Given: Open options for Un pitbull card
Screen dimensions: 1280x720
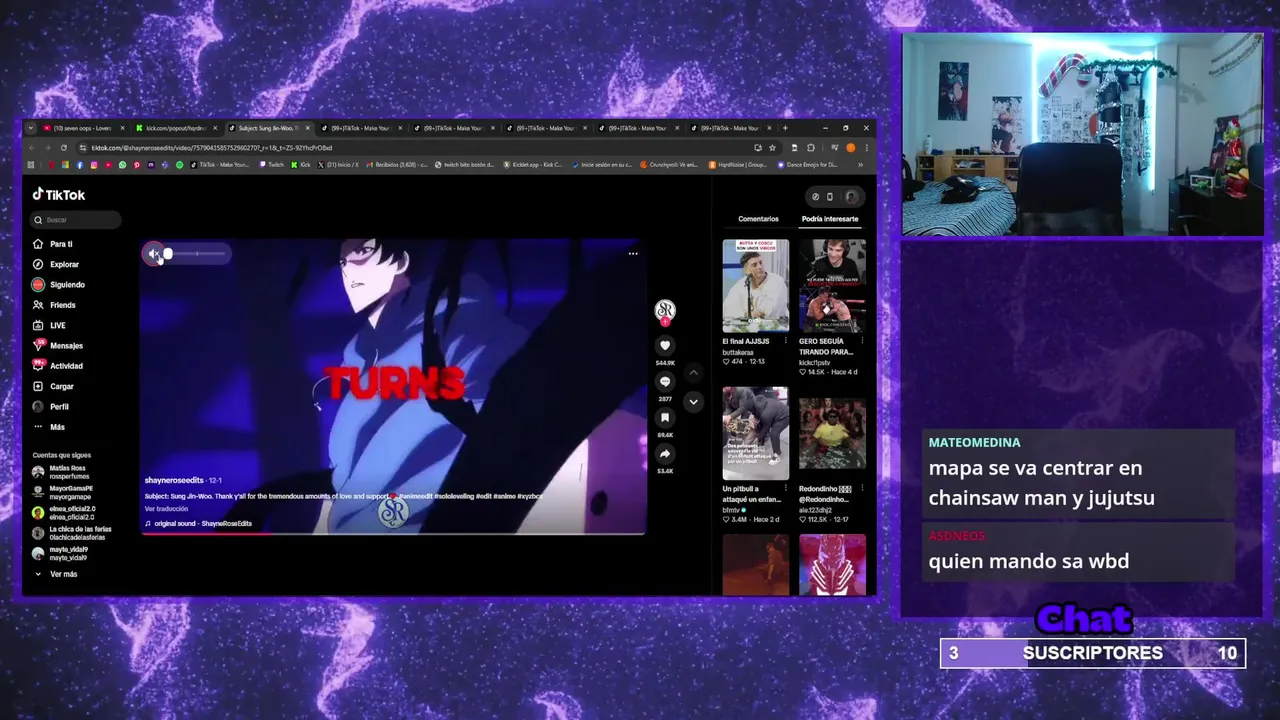Looking at the screenshot, I should tap(785, 489).
